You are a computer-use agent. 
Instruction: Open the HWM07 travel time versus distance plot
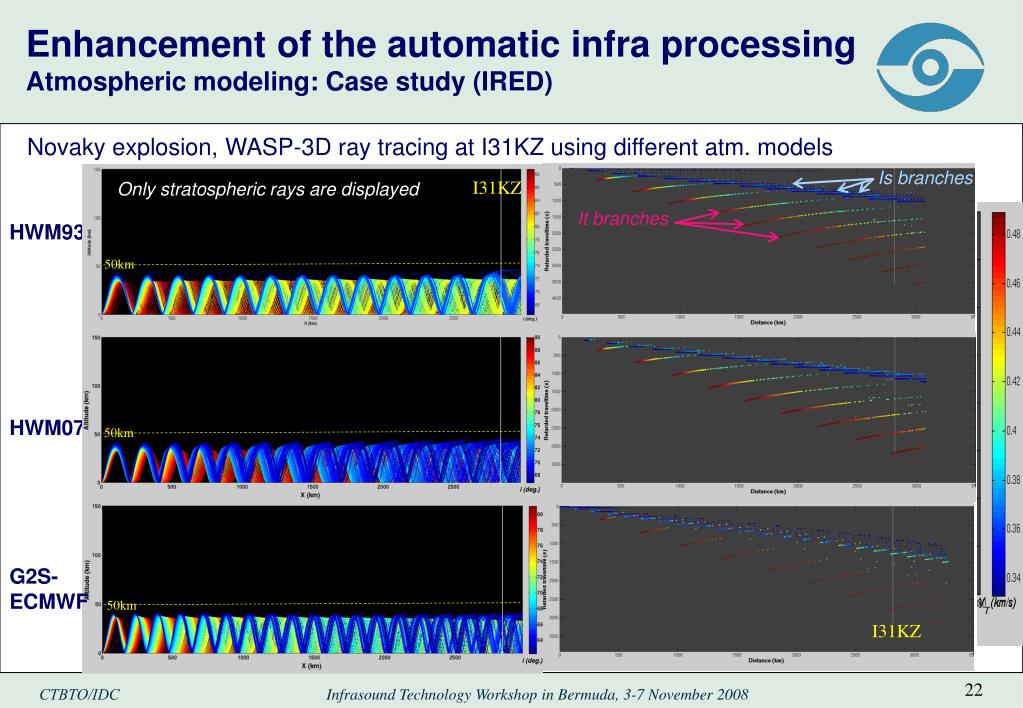(x=768, y=410)
